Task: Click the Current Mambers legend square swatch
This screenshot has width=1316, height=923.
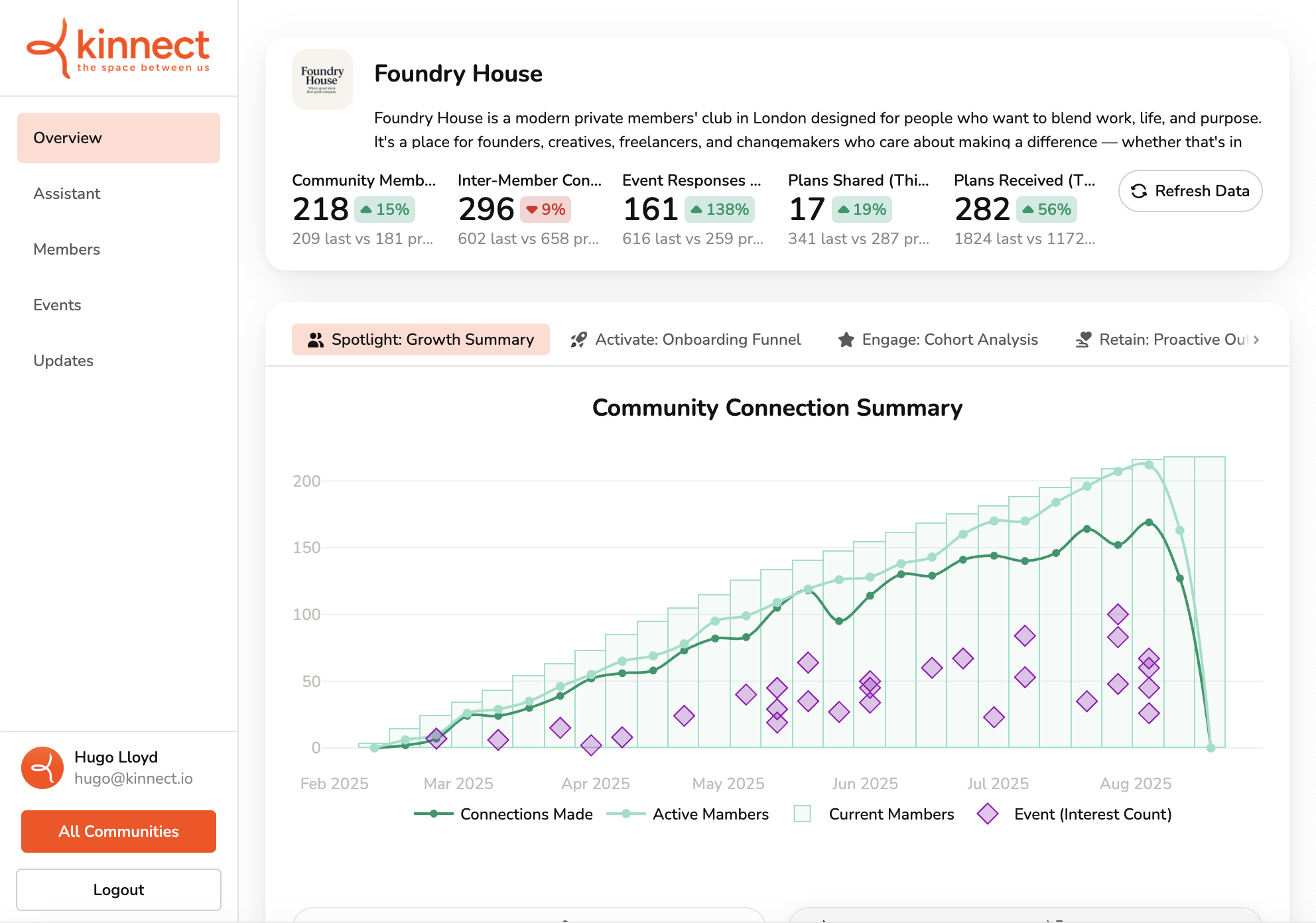Action: click(x=803, y=814)
